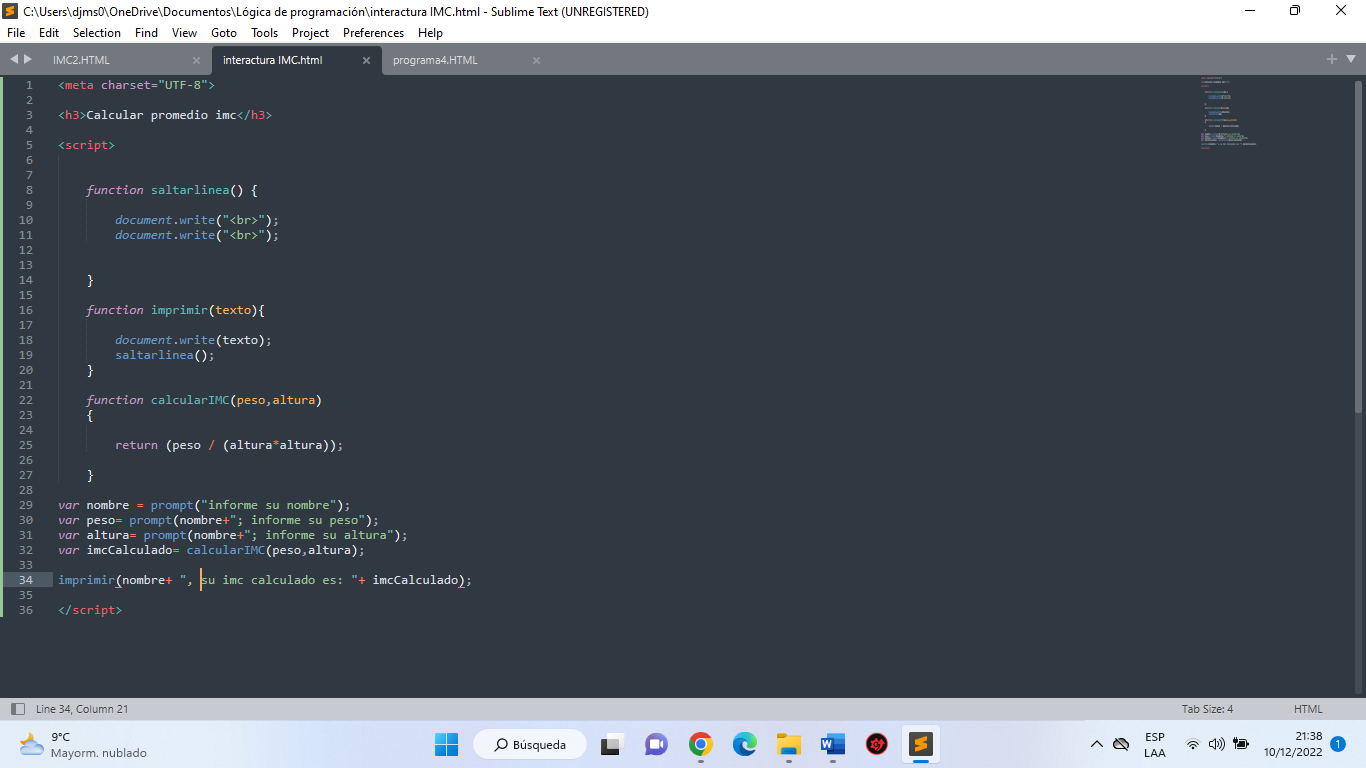The image size is (1366, 768).
Task: Open the File menu
Action: click(x=16, y=33)
